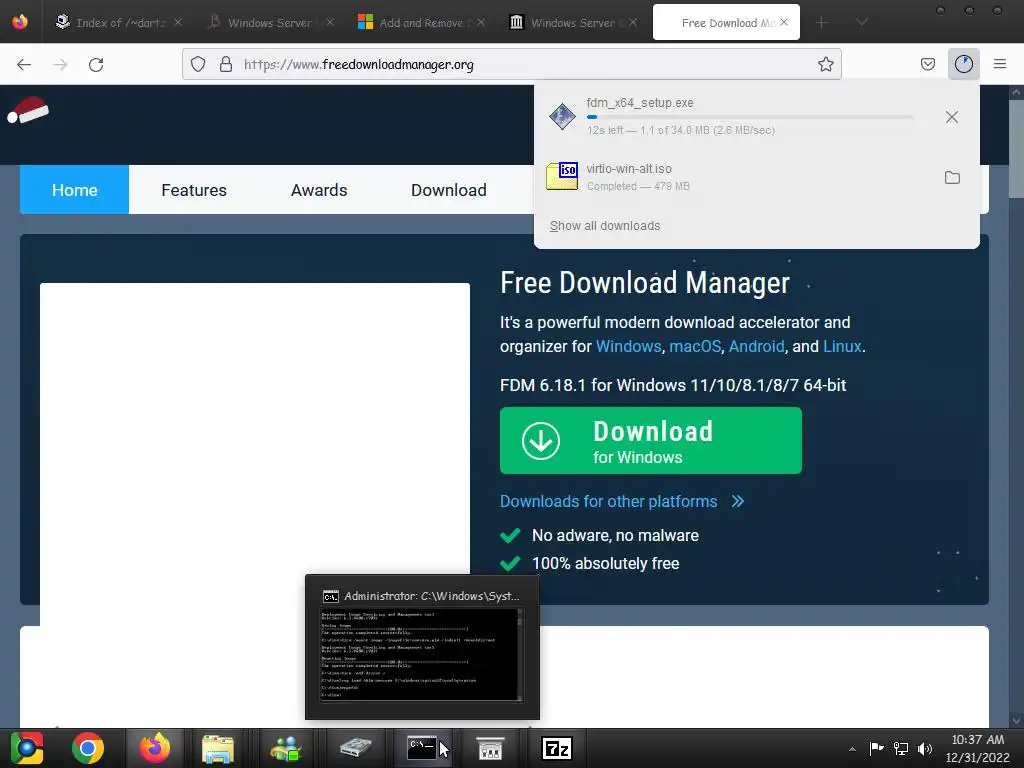1024x768 pixels.
Task: Launch 7-Zip from the taskbar
Action: point(557,748)
